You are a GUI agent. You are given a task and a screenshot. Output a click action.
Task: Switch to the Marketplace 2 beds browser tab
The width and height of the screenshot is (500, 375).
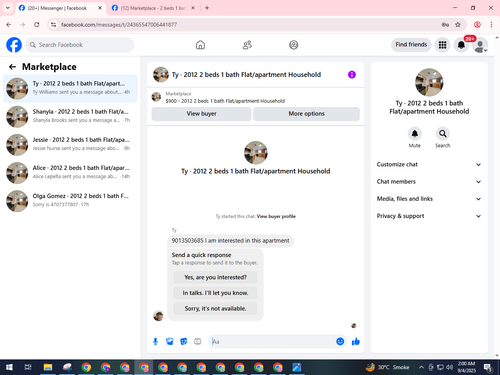[153, 8]
